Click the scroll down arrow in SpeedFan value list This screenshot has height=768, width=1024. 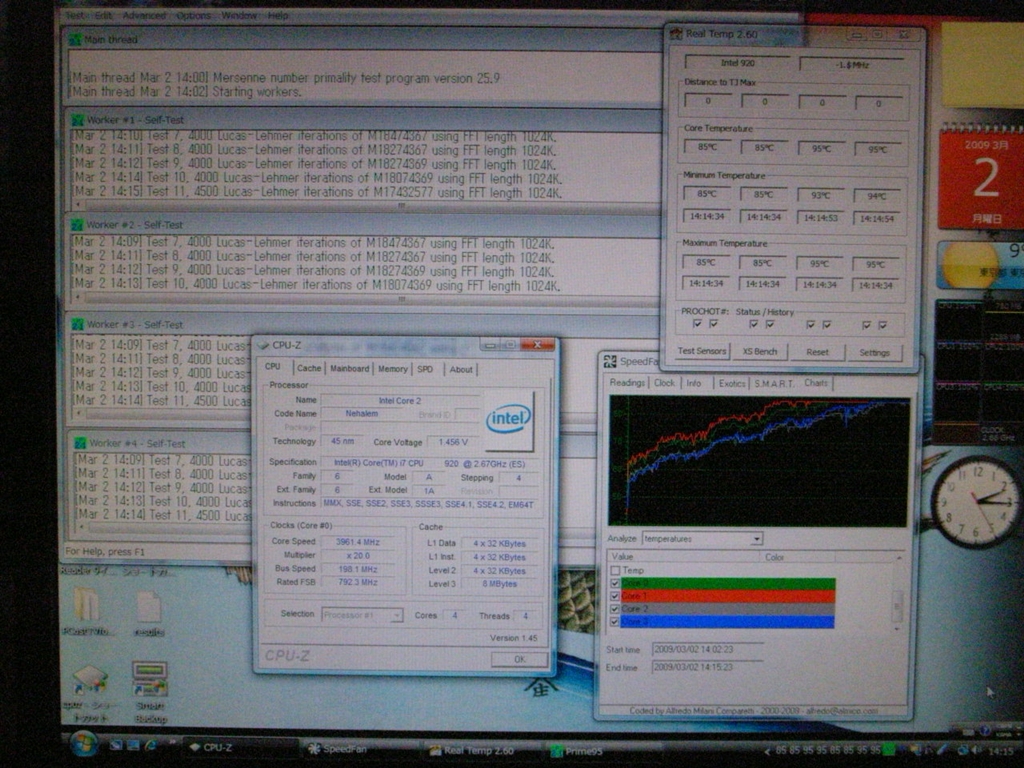[897, 628]
